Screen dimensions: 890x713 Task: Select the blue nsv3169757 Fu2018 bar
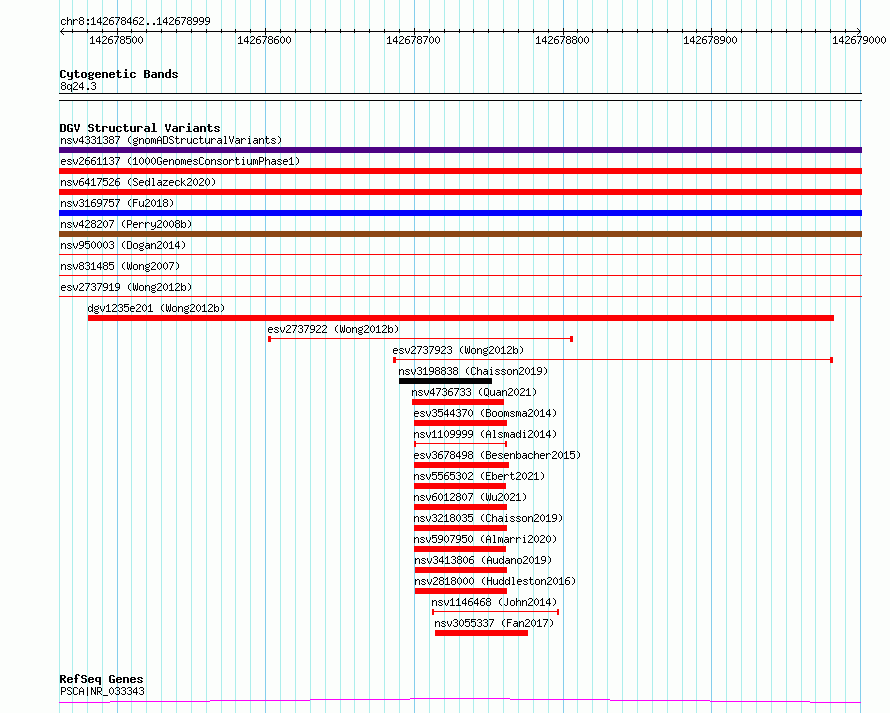pyautogui.click(x=460, y=213)
